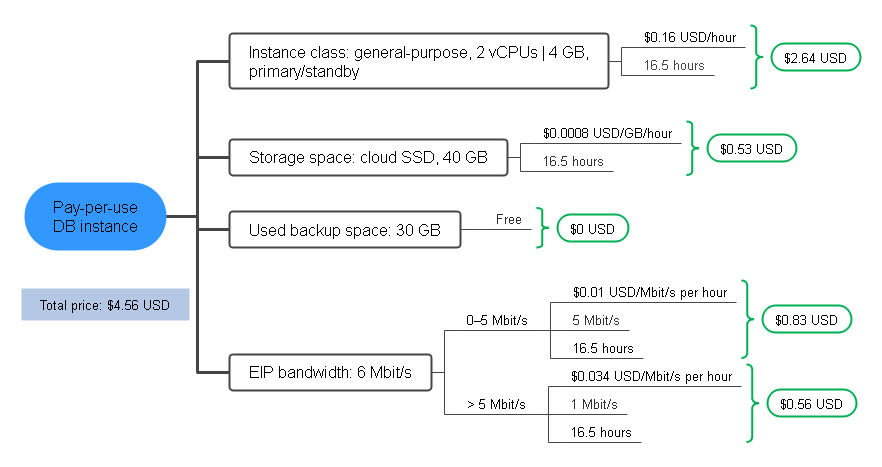Select the $0 USD price badge
882x467 pixels.
coord(592,228)
